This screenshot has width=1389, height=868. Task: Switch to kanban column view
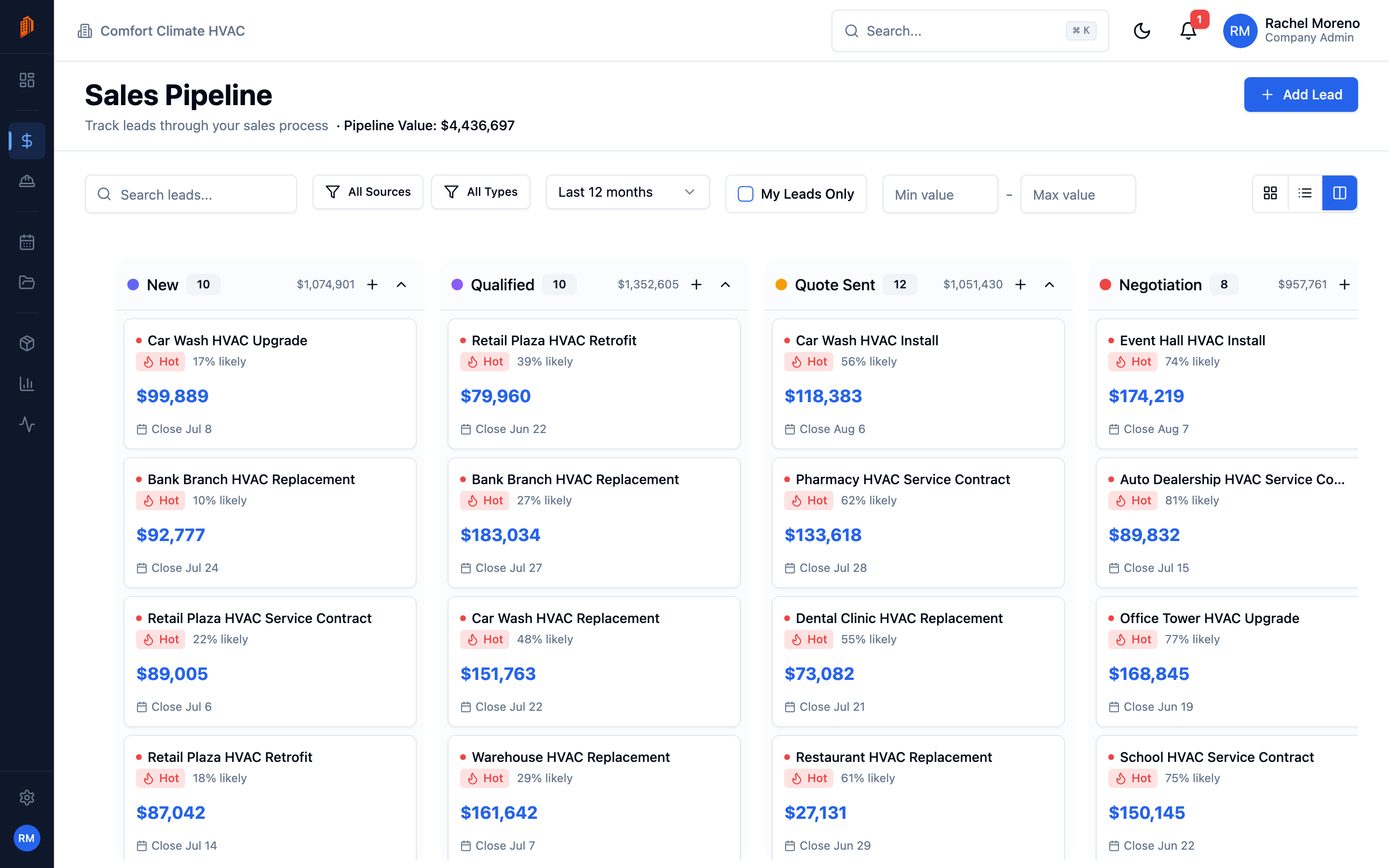(x=1340, y=193)
